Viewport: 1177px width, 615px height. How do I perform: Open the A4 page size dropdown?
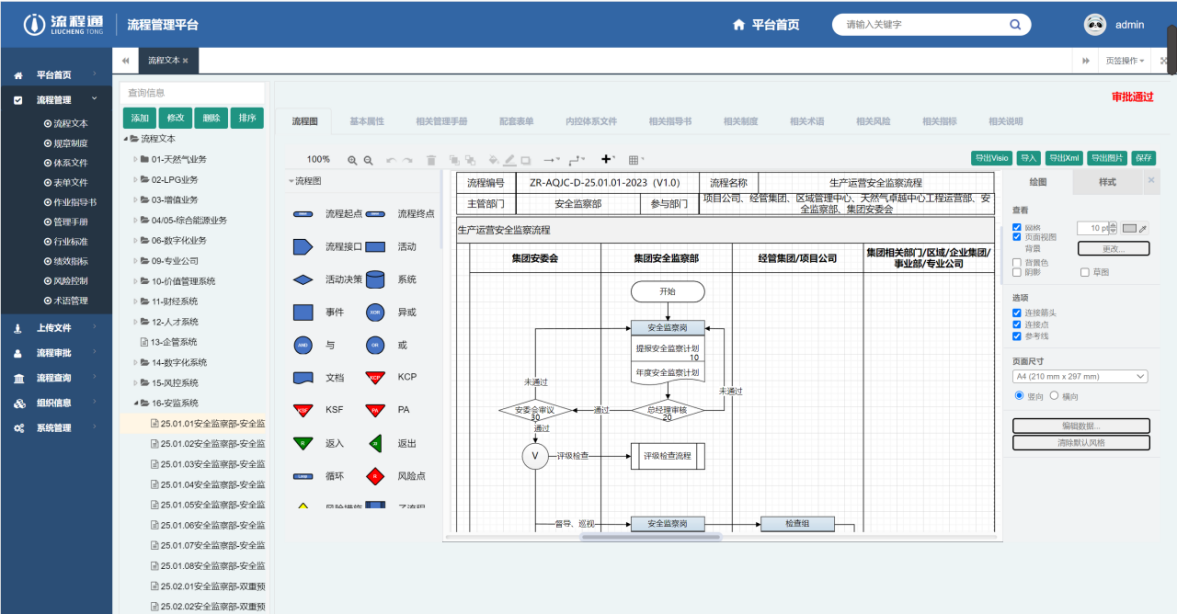1080,377
